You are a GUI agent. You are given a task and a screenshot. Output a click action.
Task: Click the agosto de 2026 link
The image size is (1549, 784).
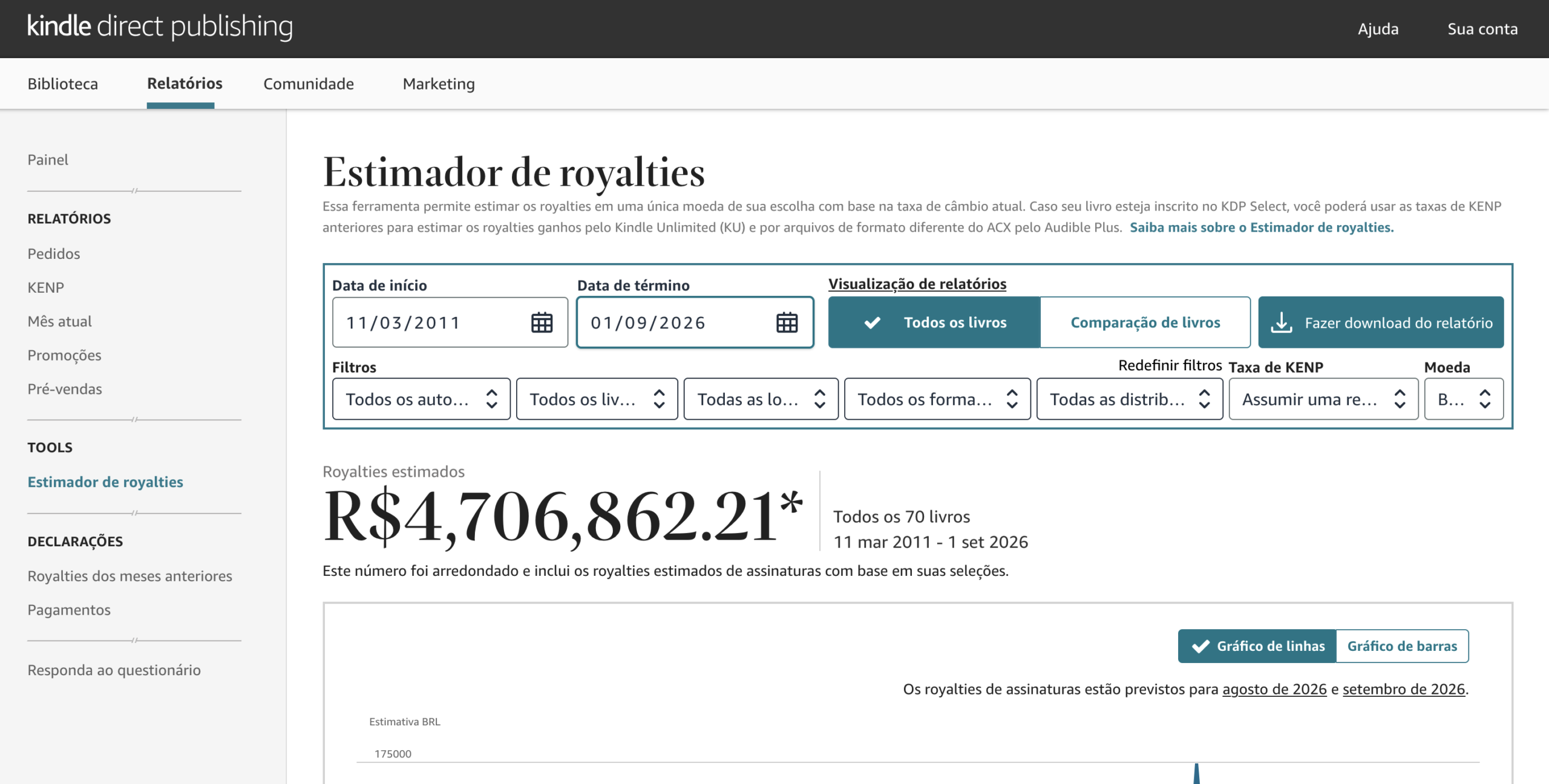[1274, 689]
